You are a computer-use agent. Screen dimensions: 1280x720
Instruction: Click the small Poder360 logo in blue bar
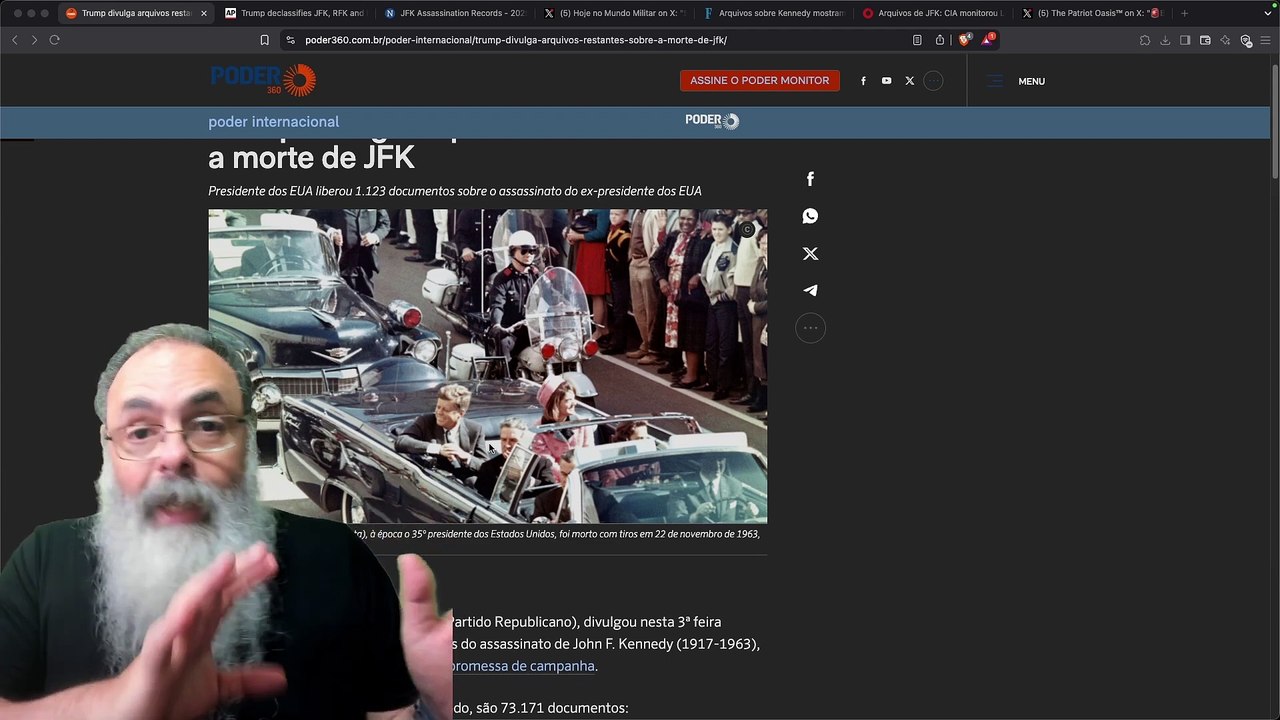click(712, 121)
